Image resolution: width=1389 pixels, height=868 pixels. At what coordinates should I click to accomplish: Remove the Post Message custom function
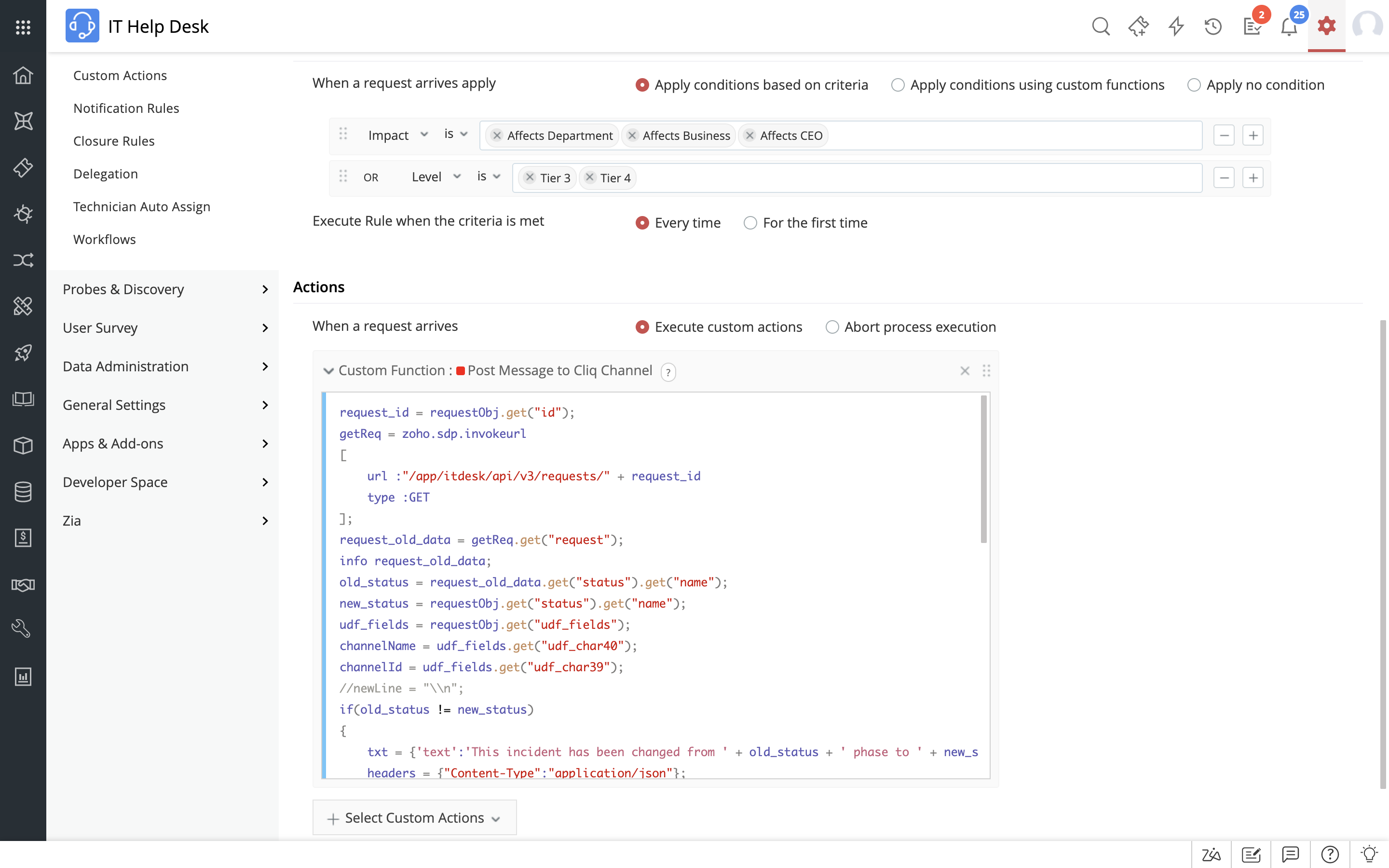(x=965, y=371)
